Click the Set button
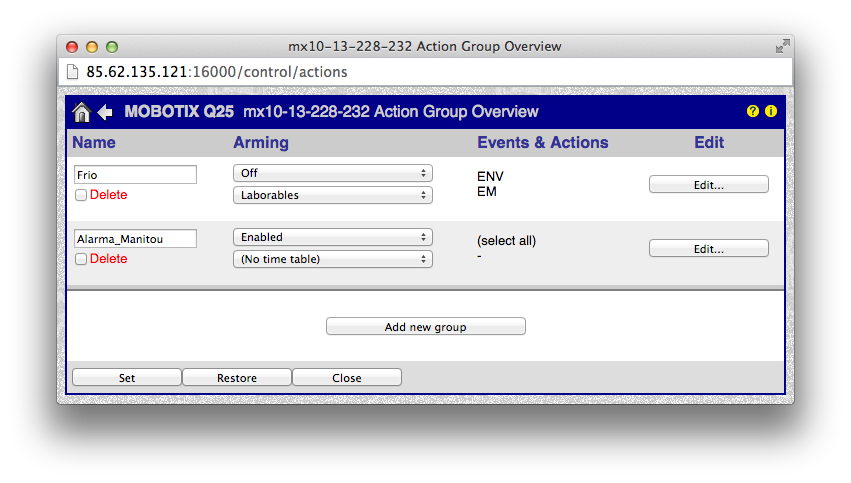 127,378
